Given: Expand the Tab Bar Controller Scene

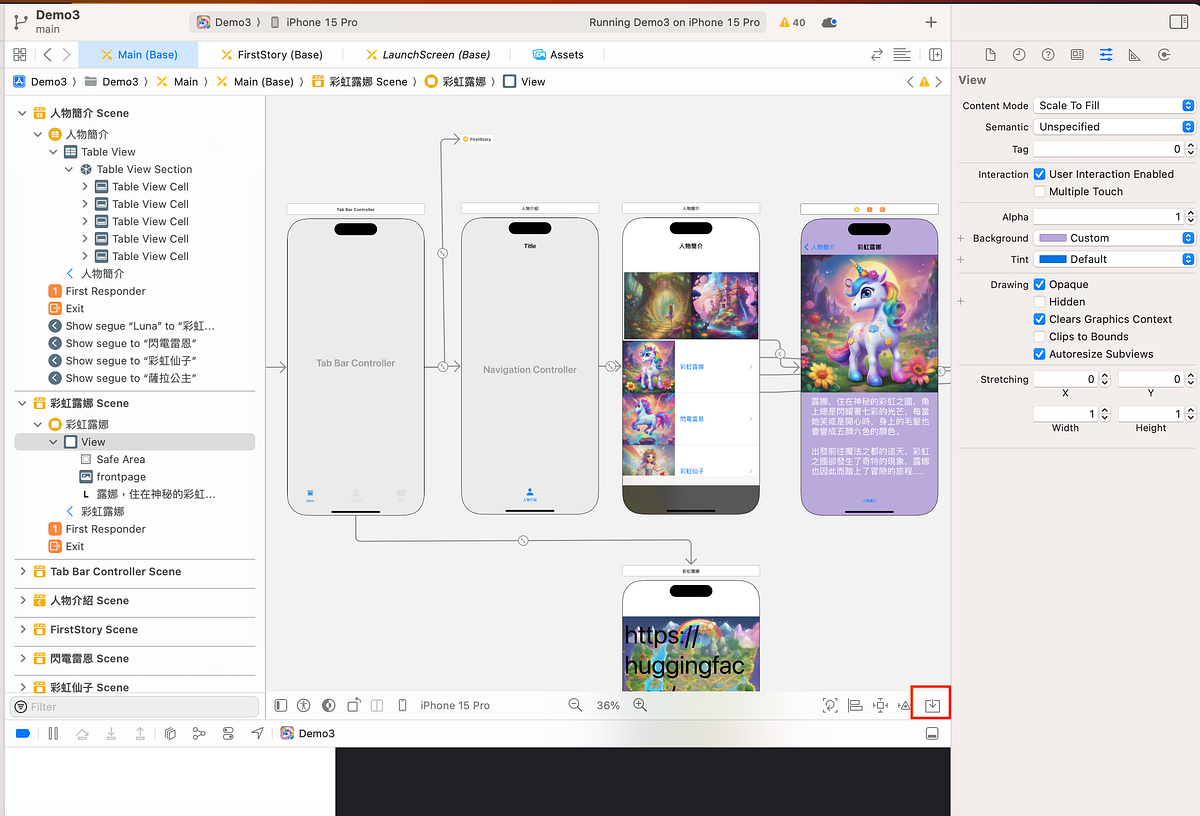Looking at the screenshot, I should click(23, 572).
